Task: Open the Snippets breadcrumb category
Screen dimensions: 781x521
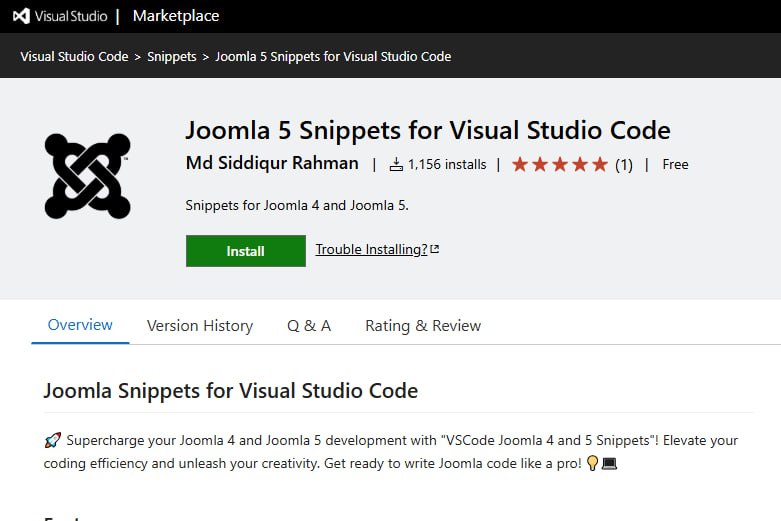Action: [x=172, y=56]
